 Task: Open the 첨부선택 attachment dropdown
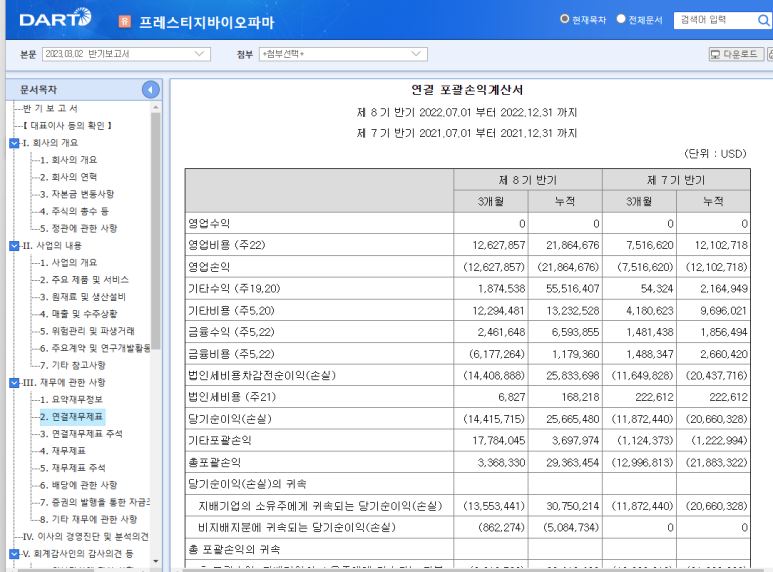(343, 54)
